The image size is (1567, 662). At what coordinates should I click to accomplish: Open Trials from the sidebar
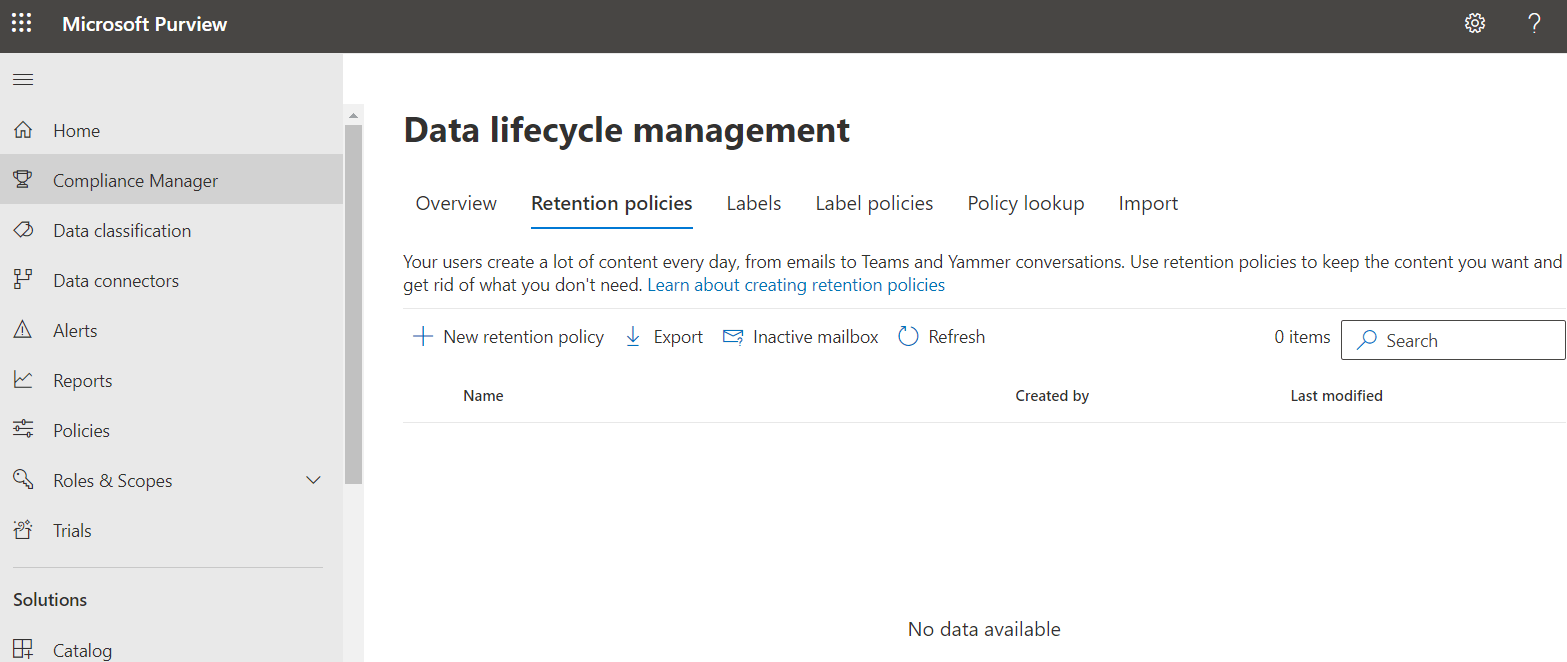(72, 530)
